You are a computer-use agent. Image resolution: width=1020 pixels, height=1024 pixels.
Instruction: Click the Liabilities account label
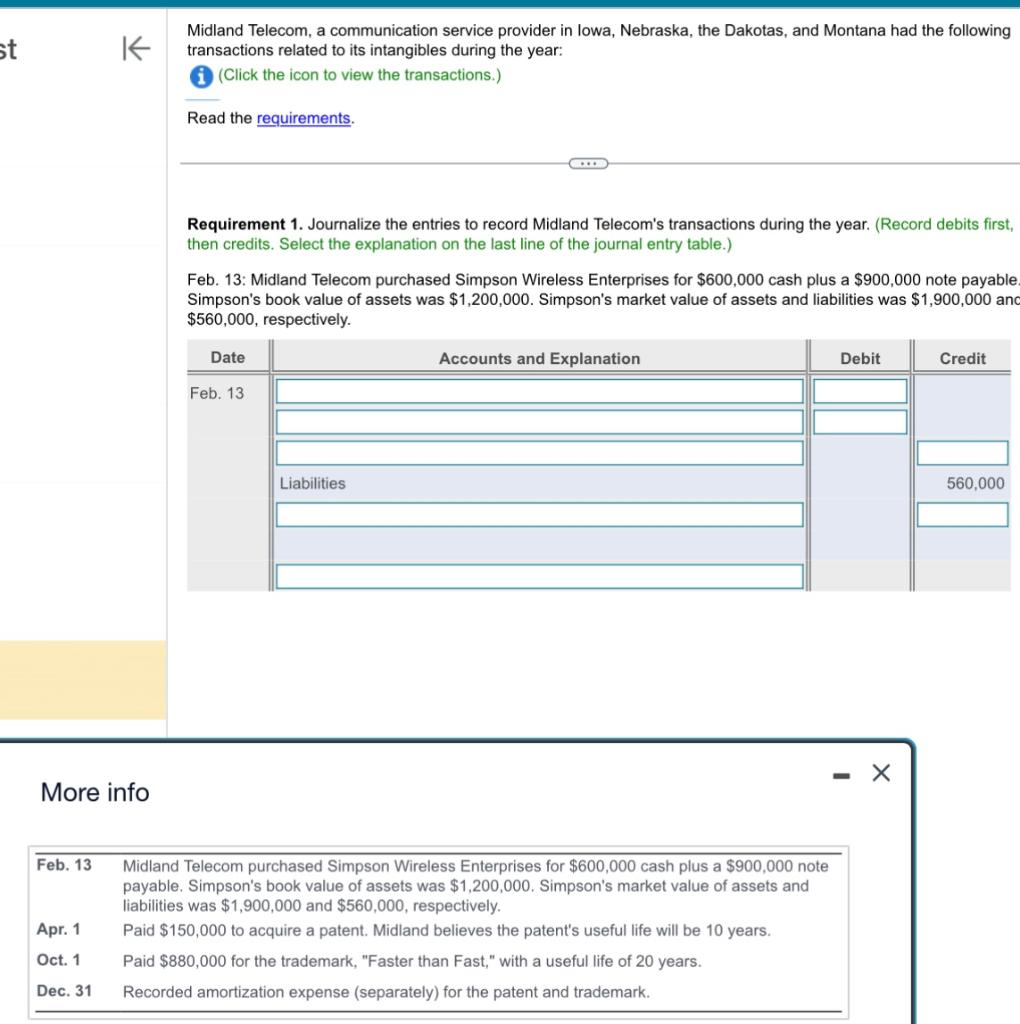click(312, 483)
